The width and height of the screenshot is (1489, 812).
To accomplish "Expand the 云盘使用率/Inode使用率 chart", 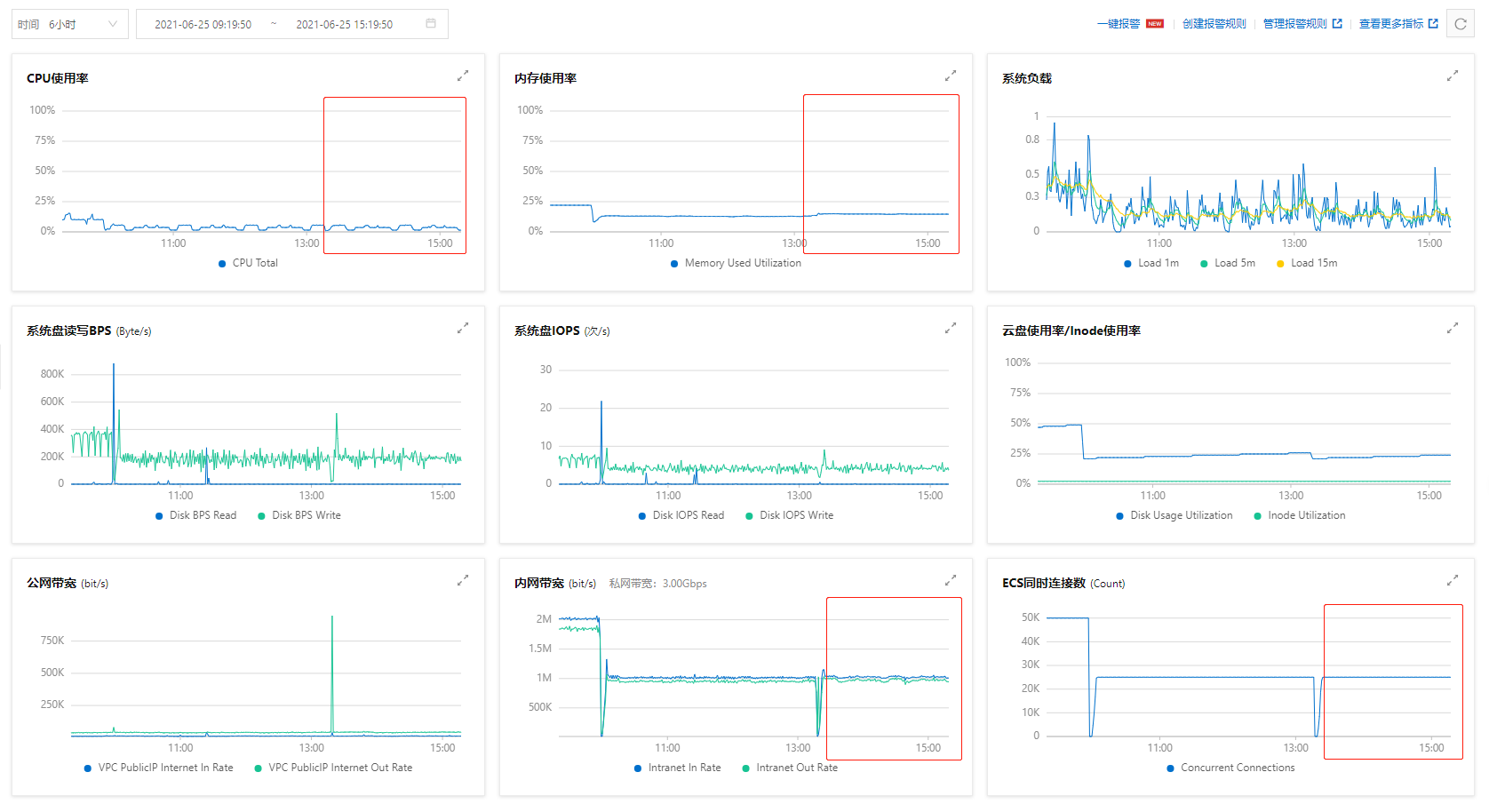I will (x=1453, y=328).
